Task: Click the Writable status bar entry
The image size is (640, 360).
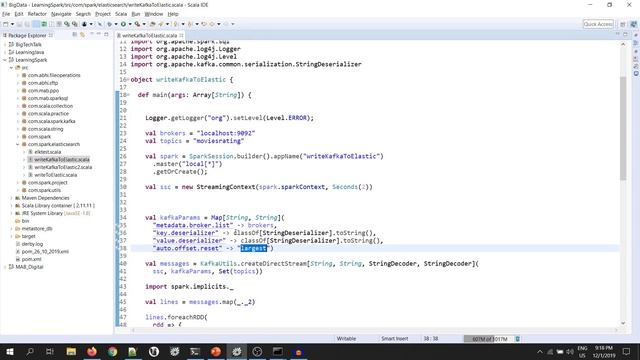Action: point(346,339)
